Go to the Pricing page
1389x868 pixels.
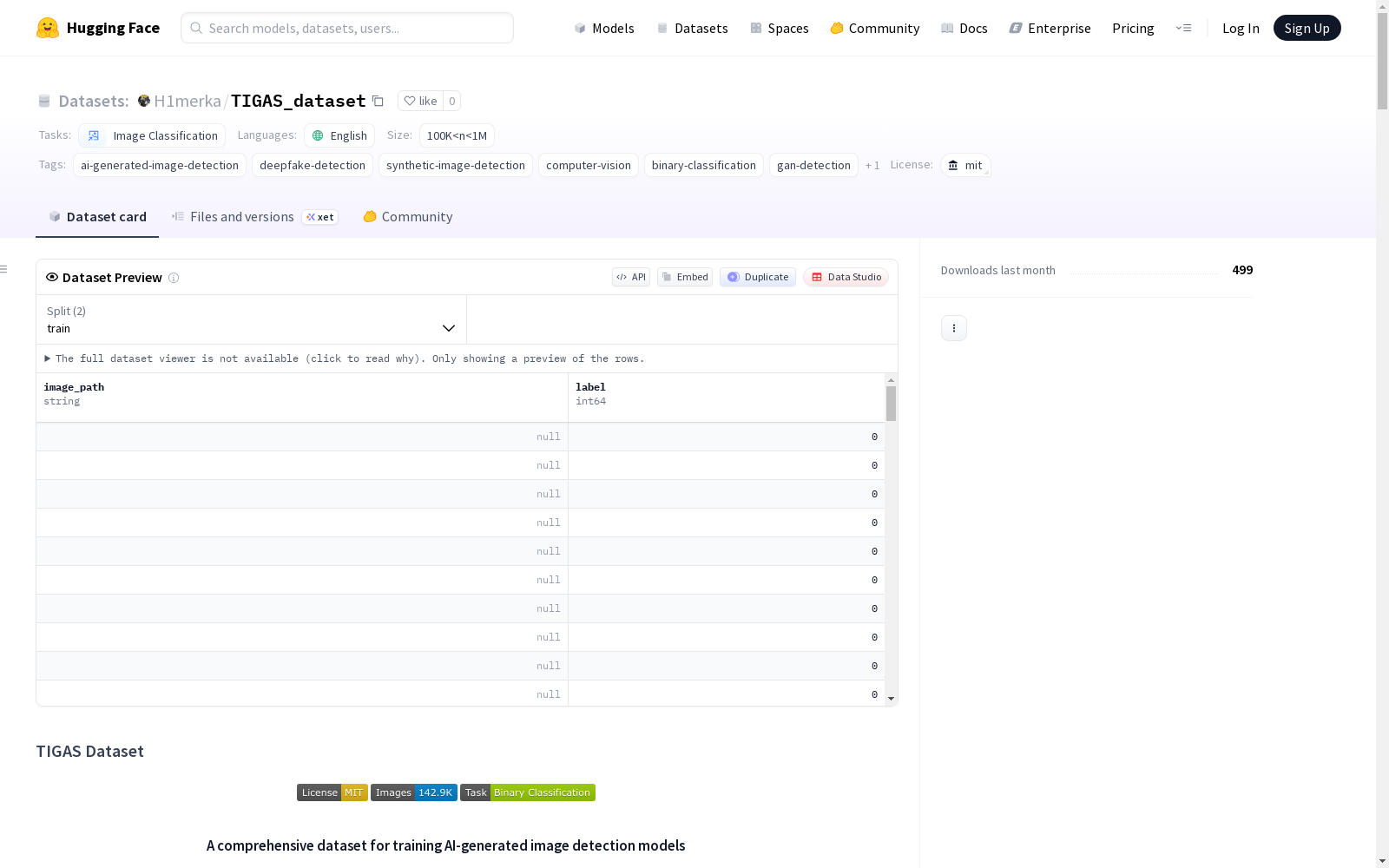pyautogui.click(x=1133, y=28)
